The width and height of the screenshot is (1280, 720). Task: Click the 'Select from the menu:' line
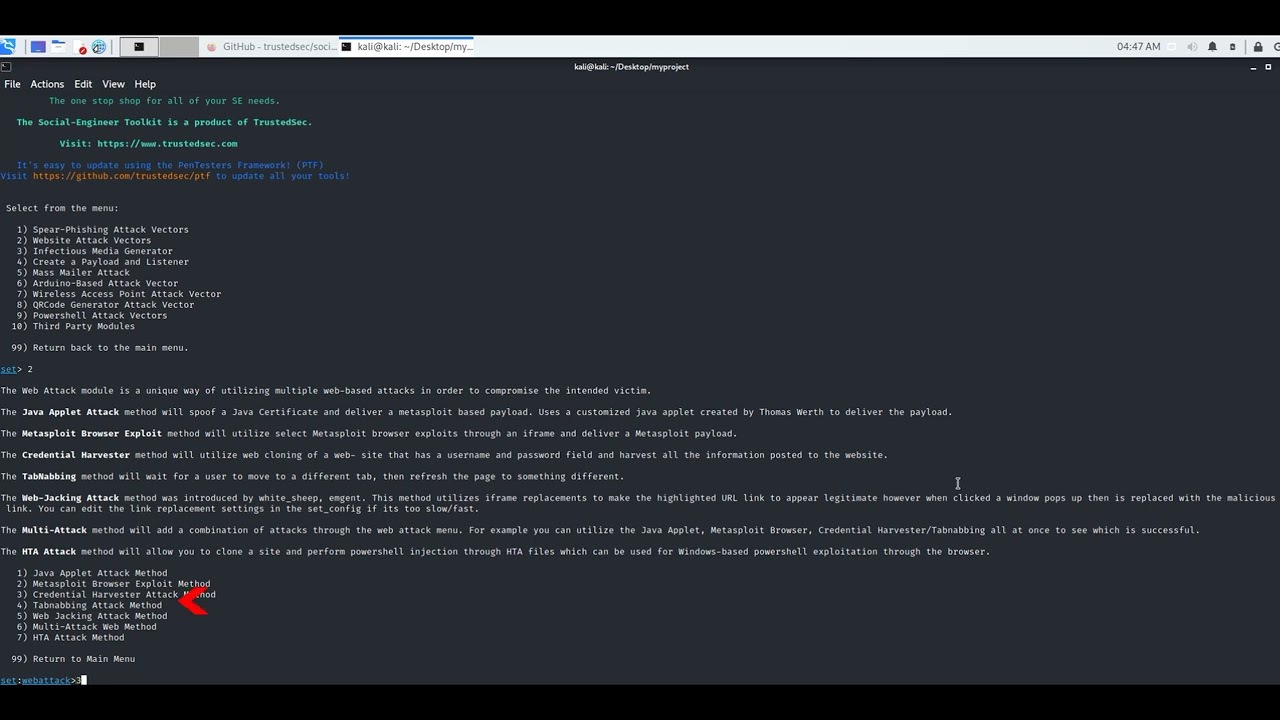[62, 208]
